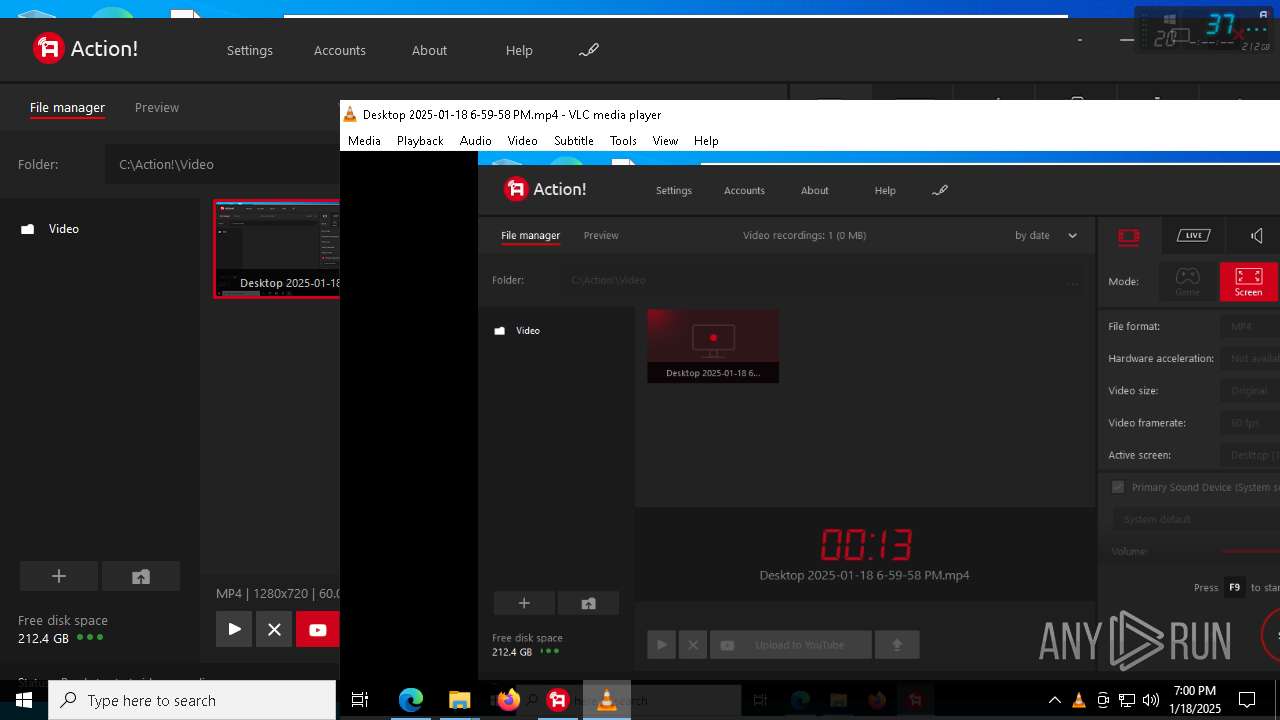Click the MP4 | 1280x720 recording info text
Screen dimensions: 1280x720
click(x=278, y=593)
